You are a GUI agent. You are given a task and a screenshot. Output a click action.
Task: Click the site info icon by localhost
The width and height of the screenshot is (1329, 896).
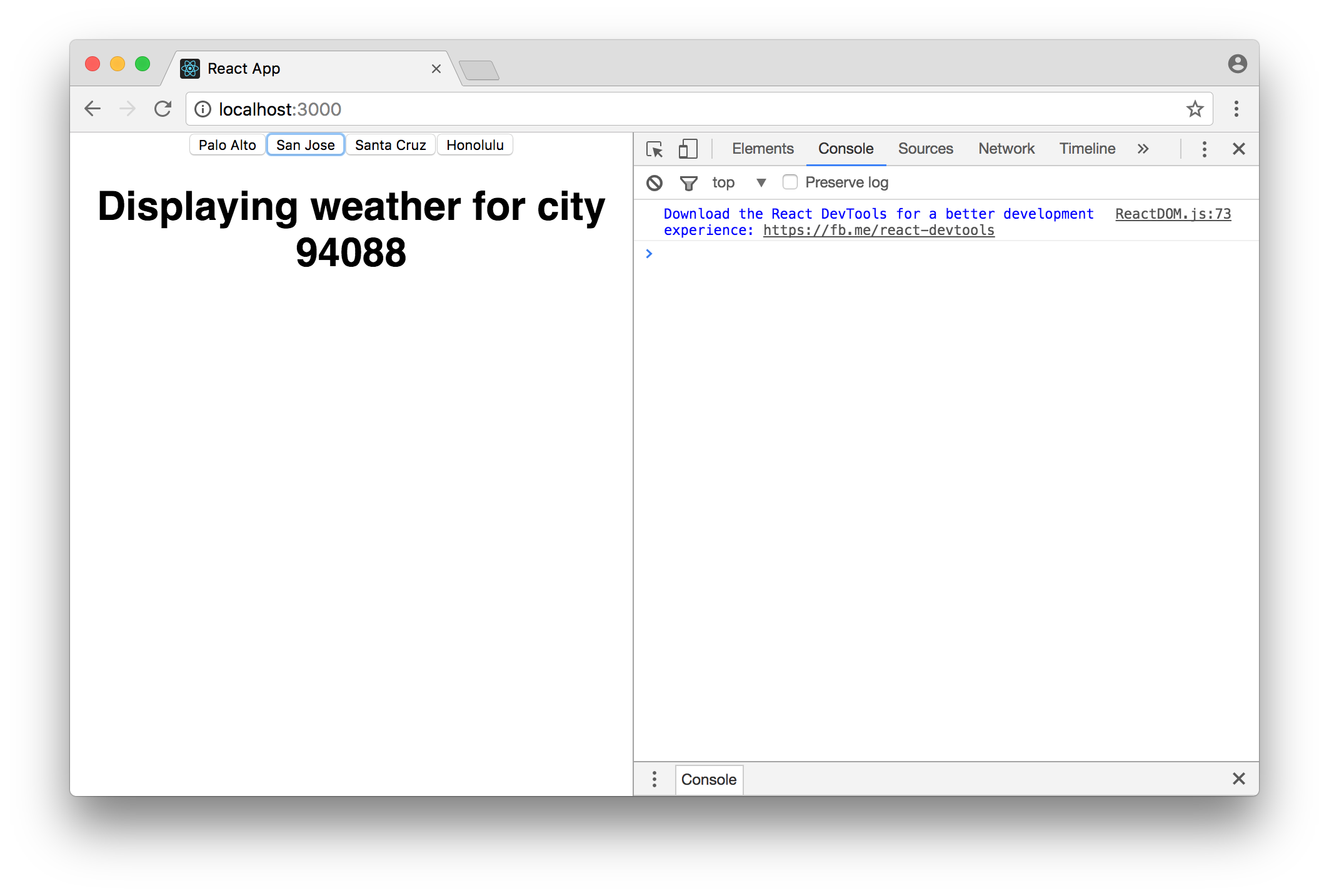pos(203,109)
